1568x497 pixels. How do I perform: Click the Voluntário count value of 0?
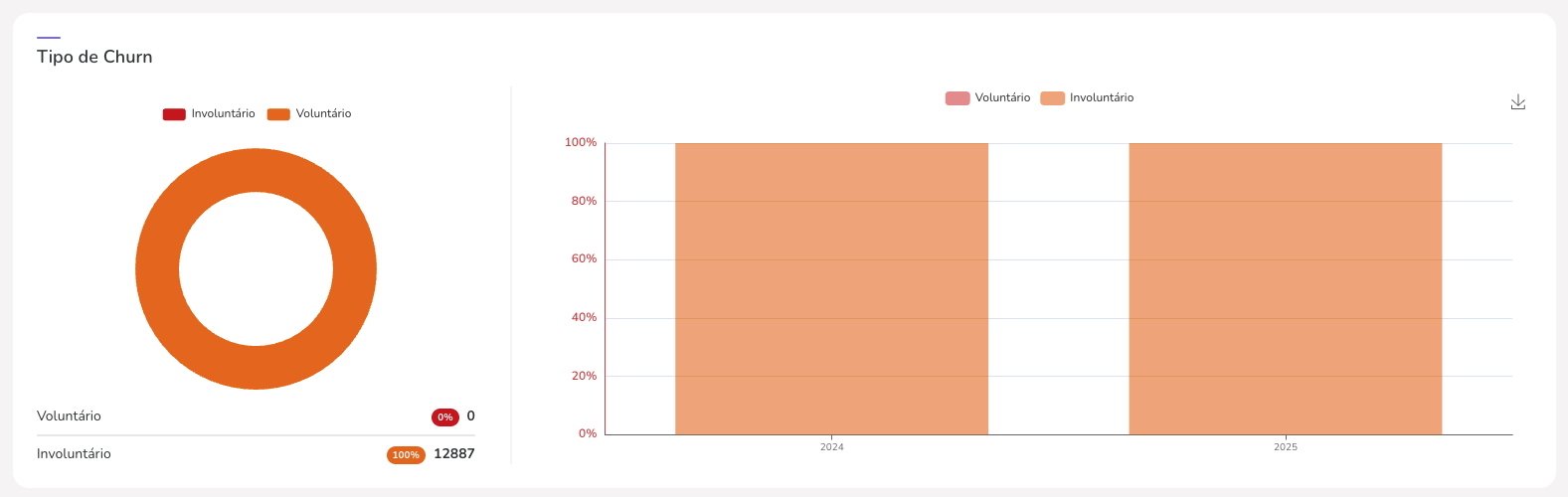pyautogui.click(x=470, y=416)
